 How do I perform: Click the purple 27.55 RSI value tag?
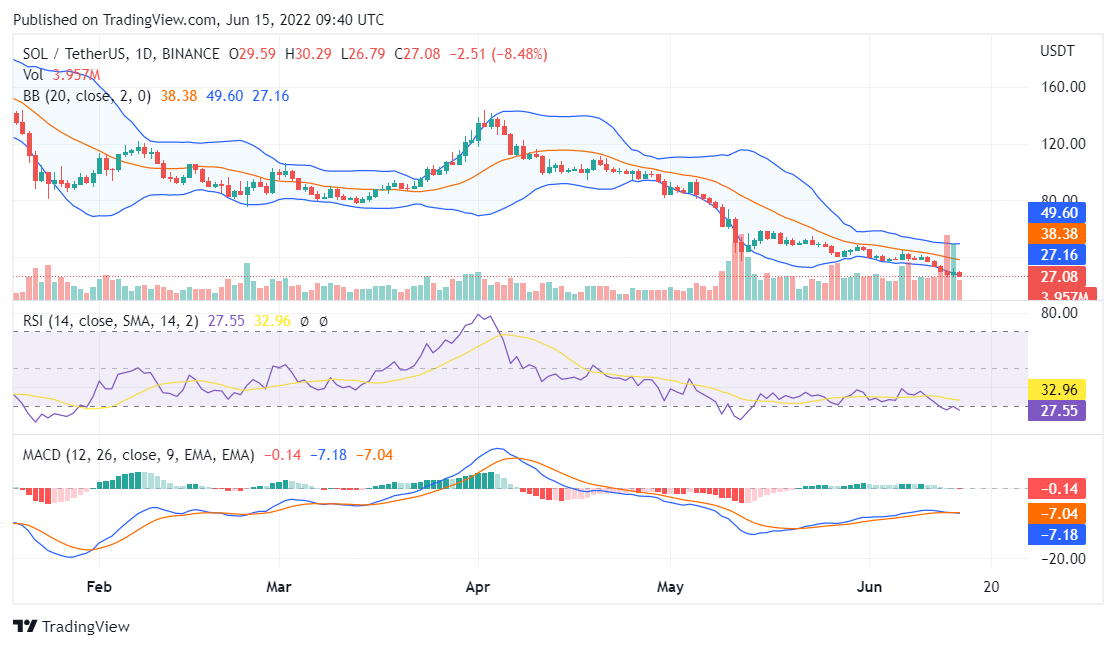pos(1057,410)
